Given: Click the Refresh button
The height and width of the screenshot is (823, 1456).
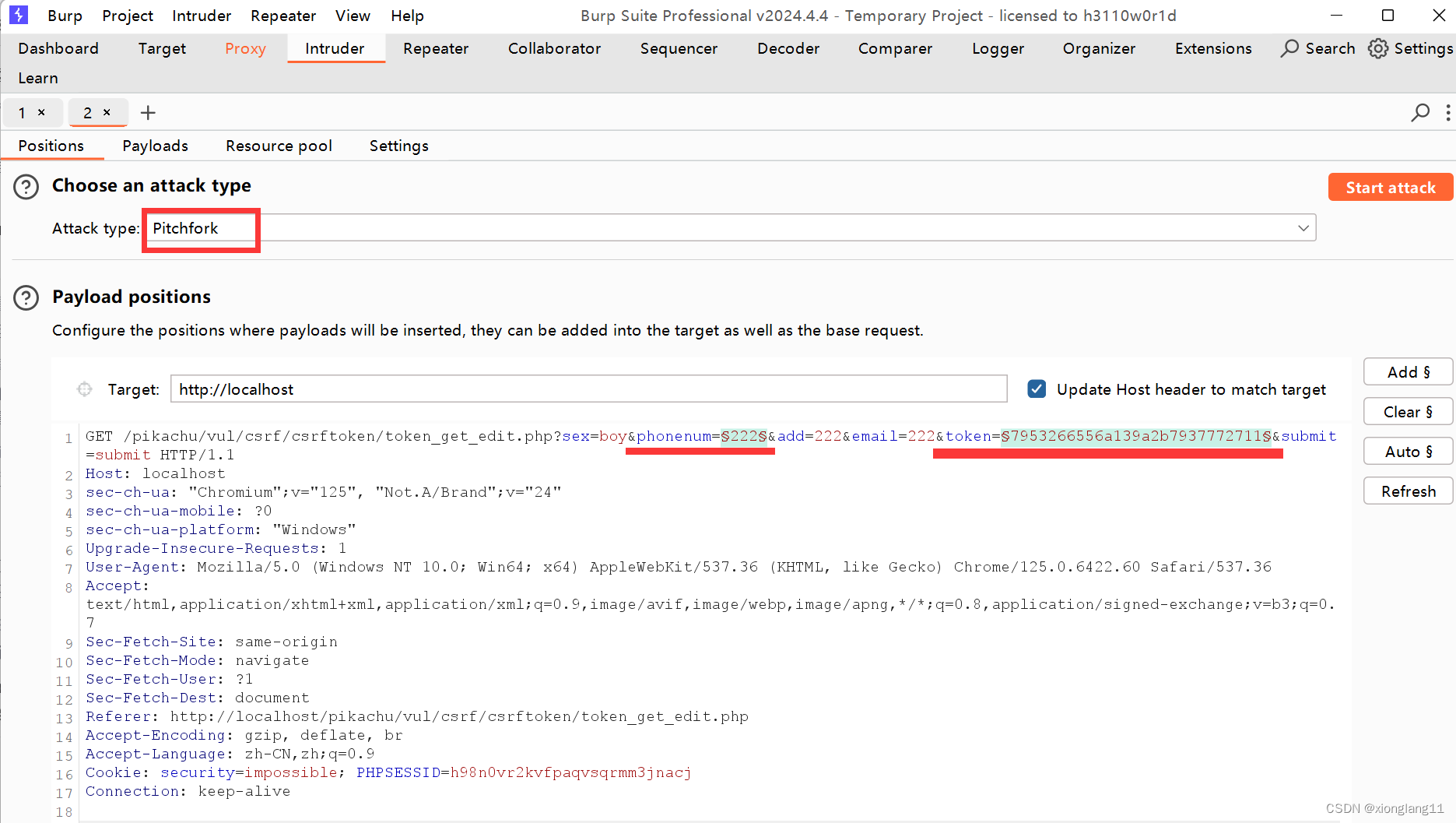Looking at the screenshot, I should click(x=1408, y=491).
